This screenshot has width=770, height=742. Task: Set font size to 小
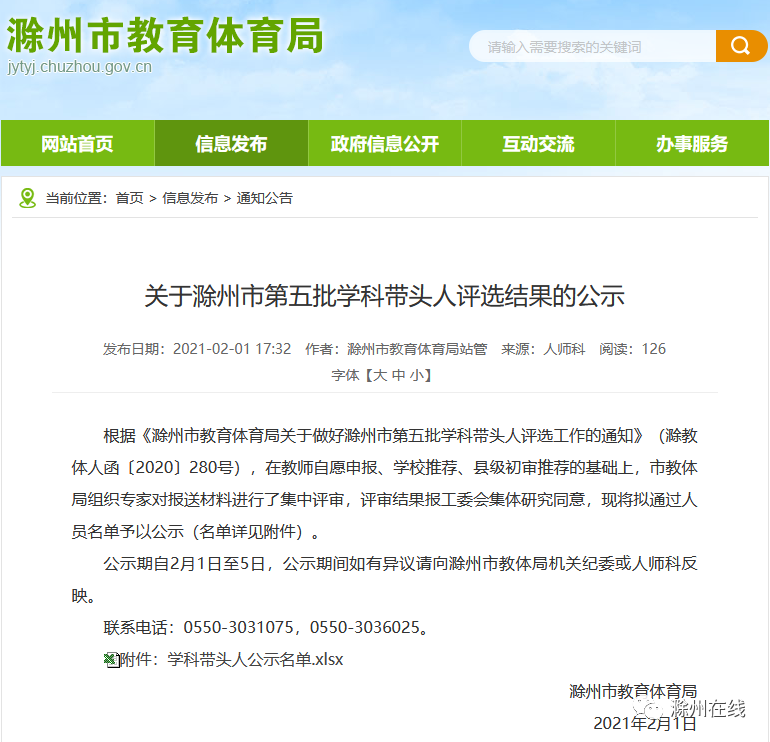[417, 375]
